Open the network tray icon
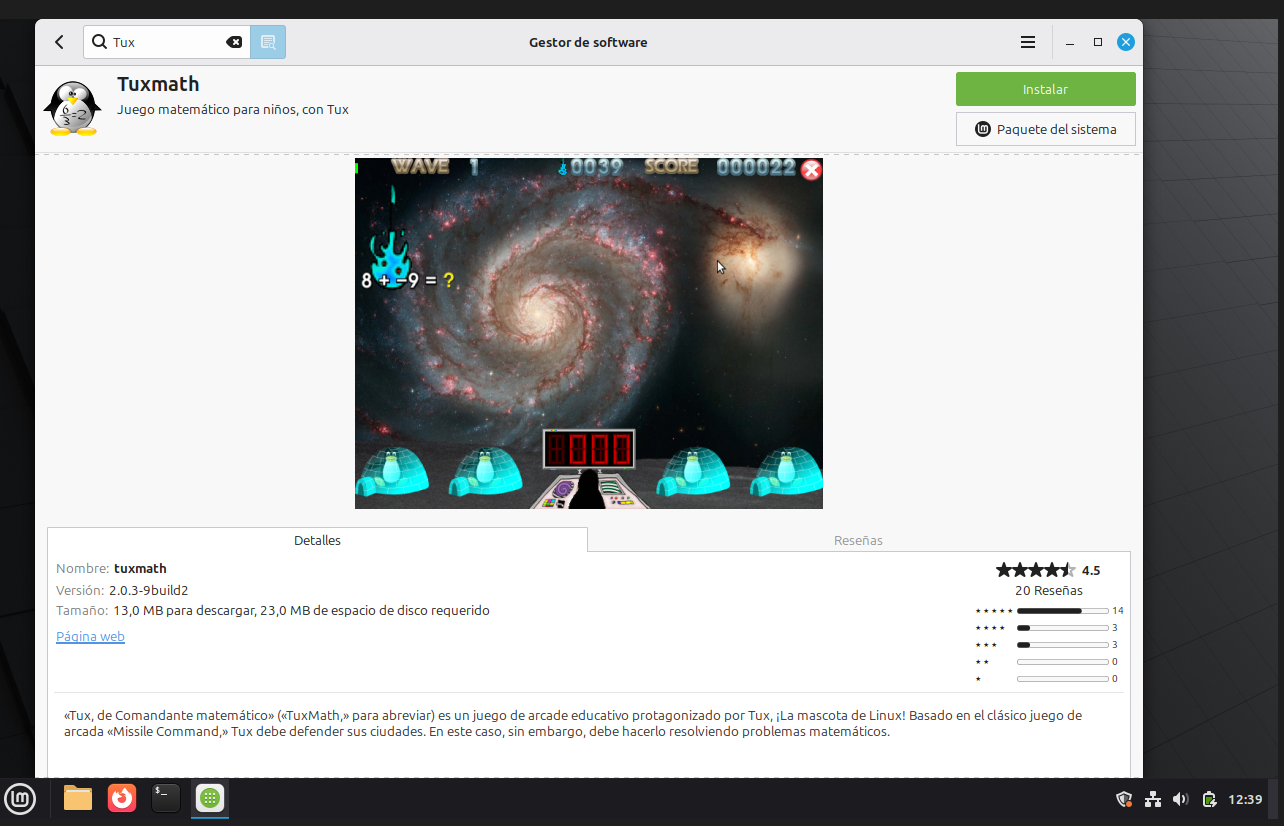 click(1153, 799)
